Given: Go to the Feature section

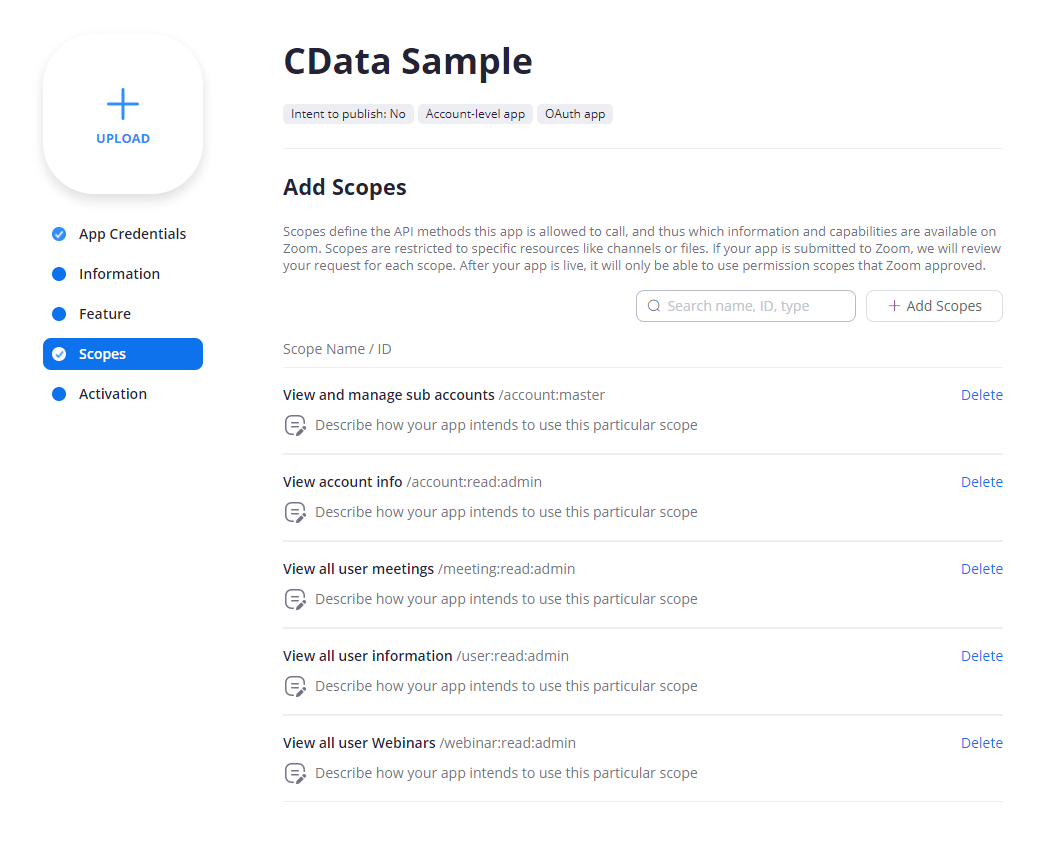Looking at the screenshot, I should [105, 314].
